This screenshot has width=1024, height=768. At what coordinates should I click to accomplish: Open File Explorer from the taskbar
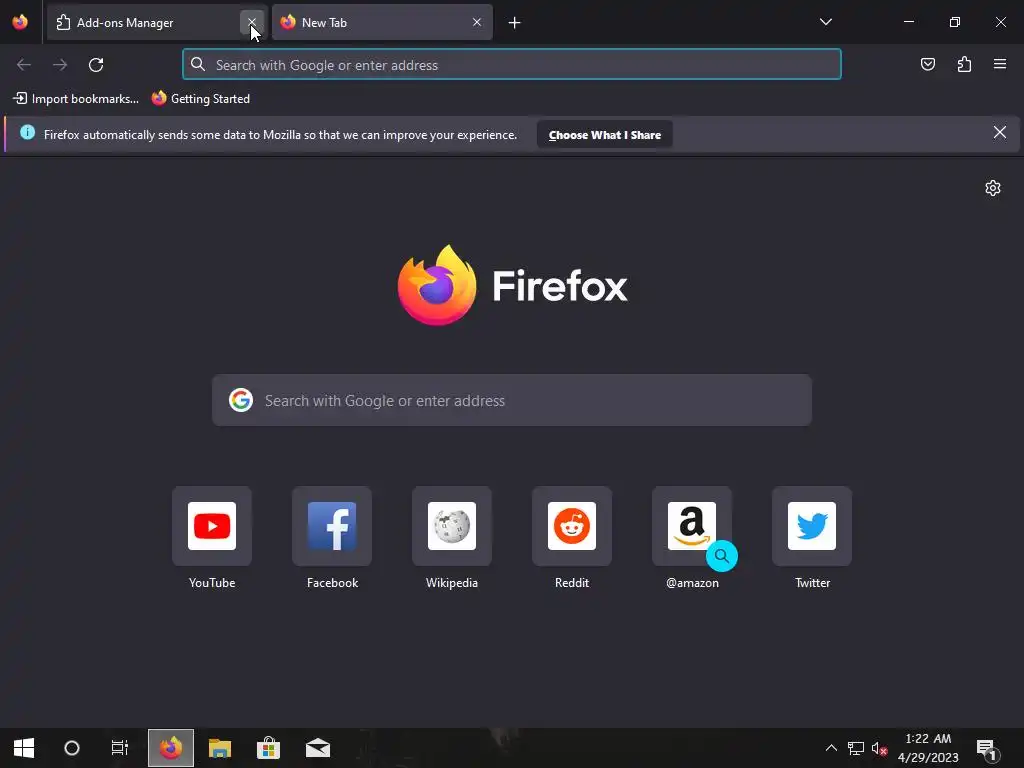(x=220, y=748)
